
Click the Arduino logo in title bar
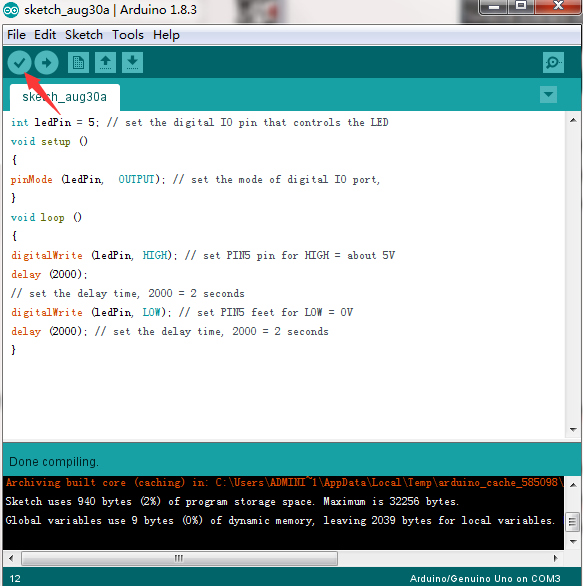[11, 10]
